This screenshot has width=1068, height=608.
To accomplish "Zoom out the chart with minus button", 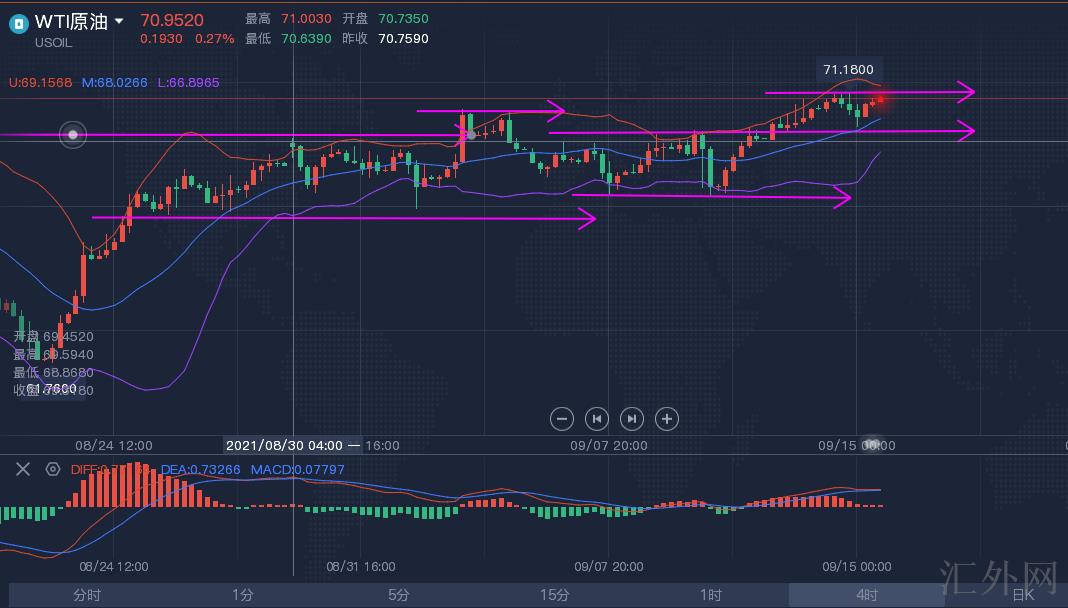I will [x=562, y=419].
